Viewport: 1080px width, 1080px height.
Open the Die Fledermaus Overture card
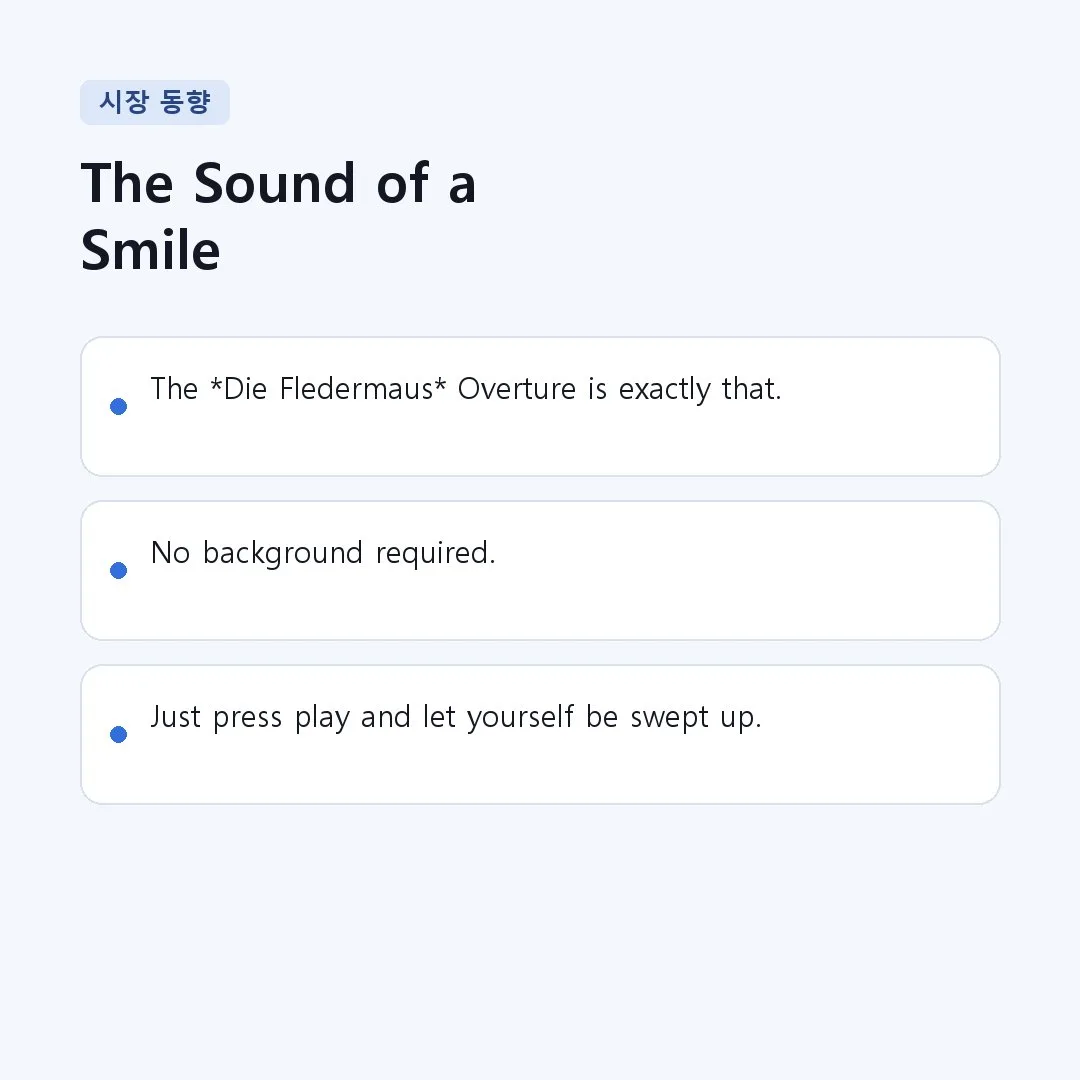pyautogui.click(x=540, y=406)
